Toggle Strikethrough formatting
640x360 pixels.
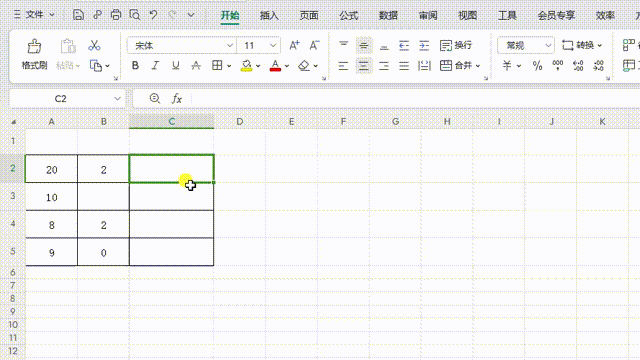[196, 65]
